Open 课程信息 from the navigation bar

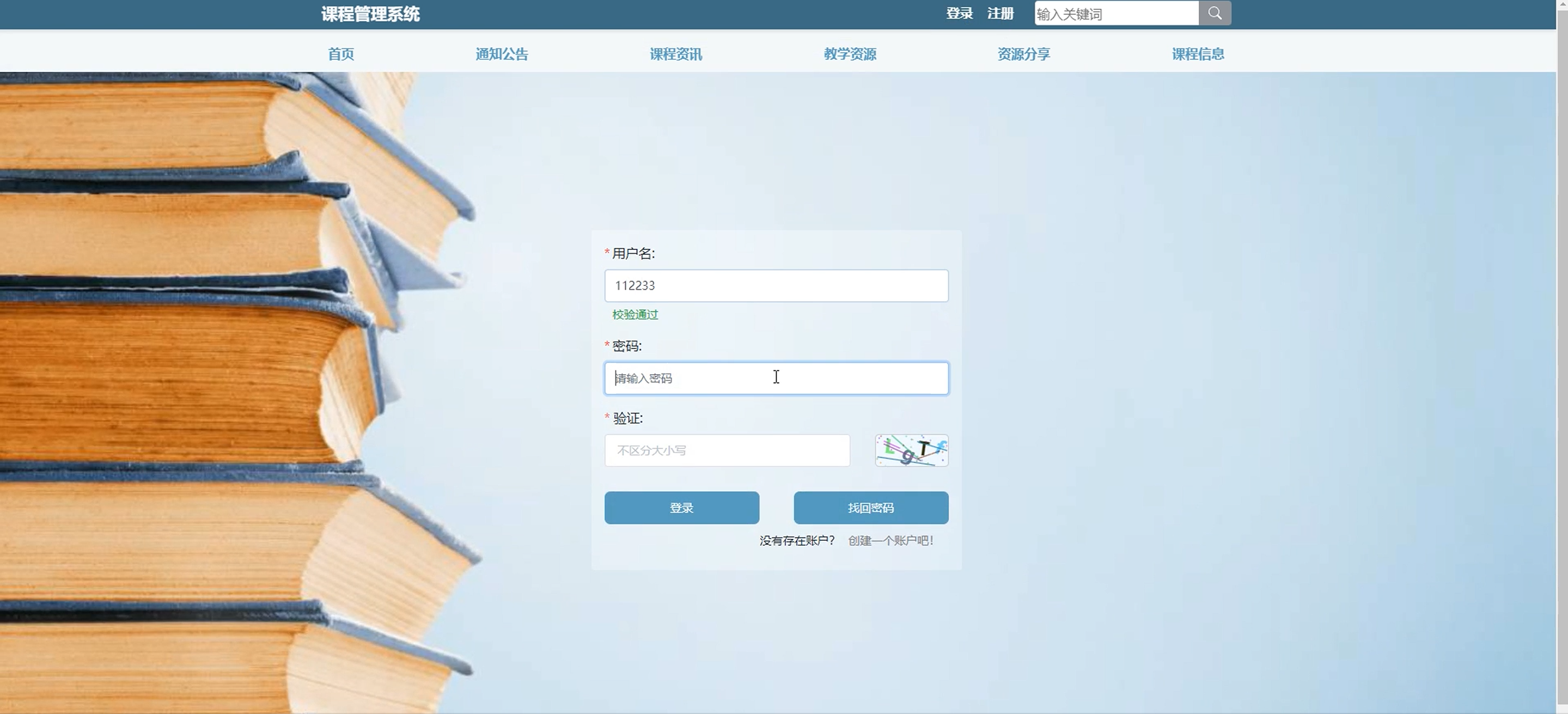pyautogui.click(x=1197, y=54)
